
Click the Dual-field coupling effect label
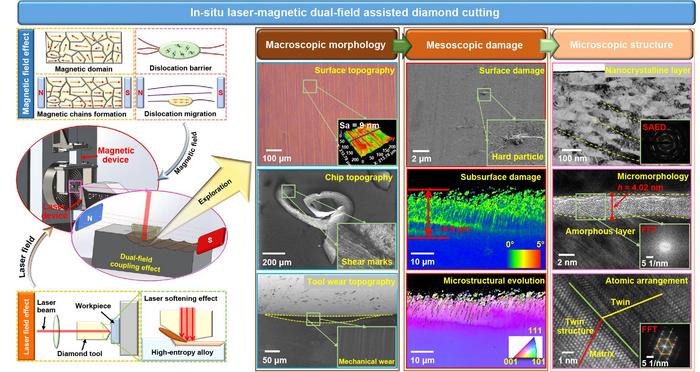135,262
